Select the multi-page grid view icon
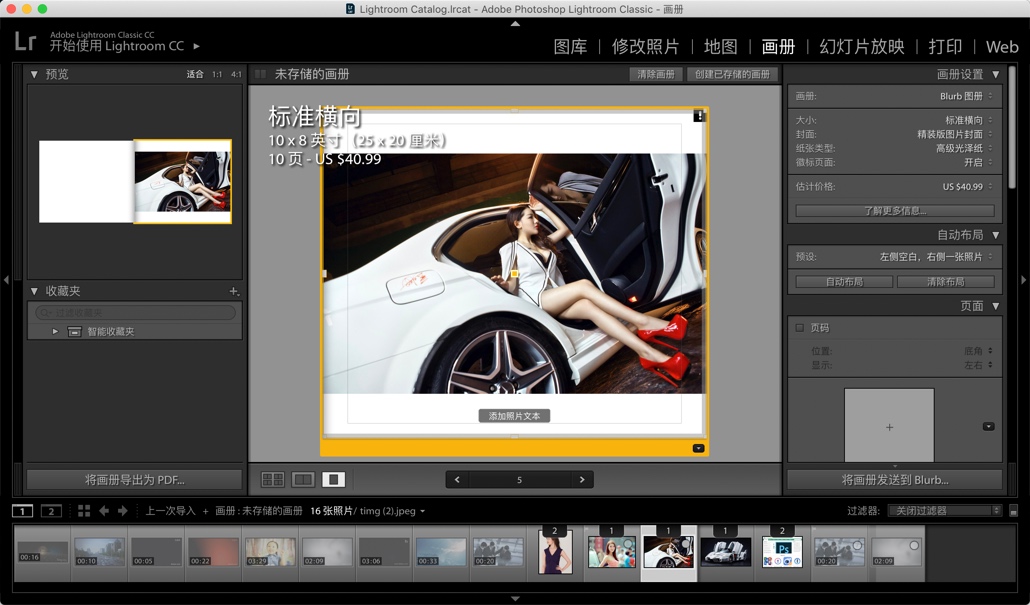Image resolution: width=1030 pixels, height=605 pixels. 274,479
